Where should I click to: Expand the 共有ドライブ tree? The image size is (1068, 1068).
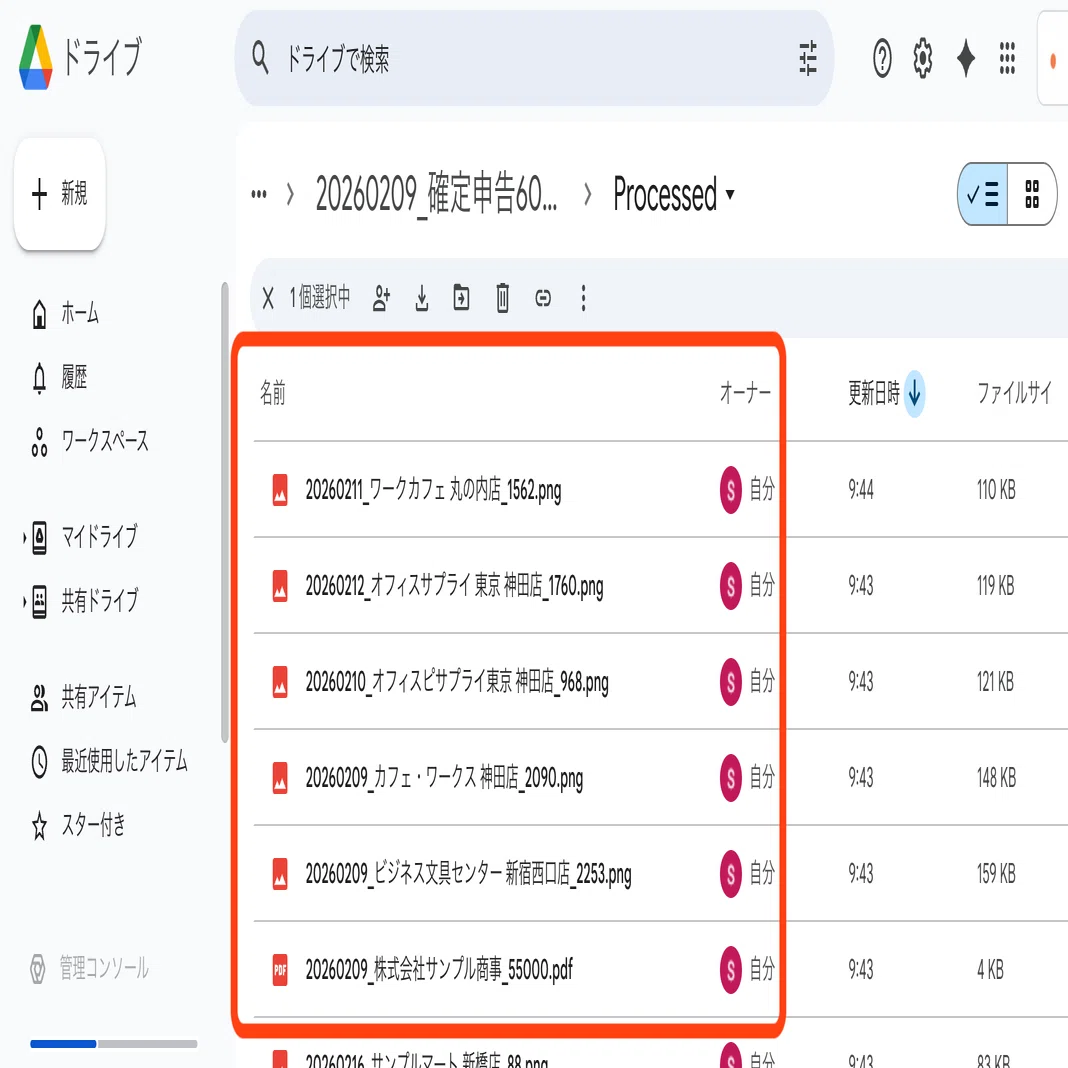click(25, 601)
